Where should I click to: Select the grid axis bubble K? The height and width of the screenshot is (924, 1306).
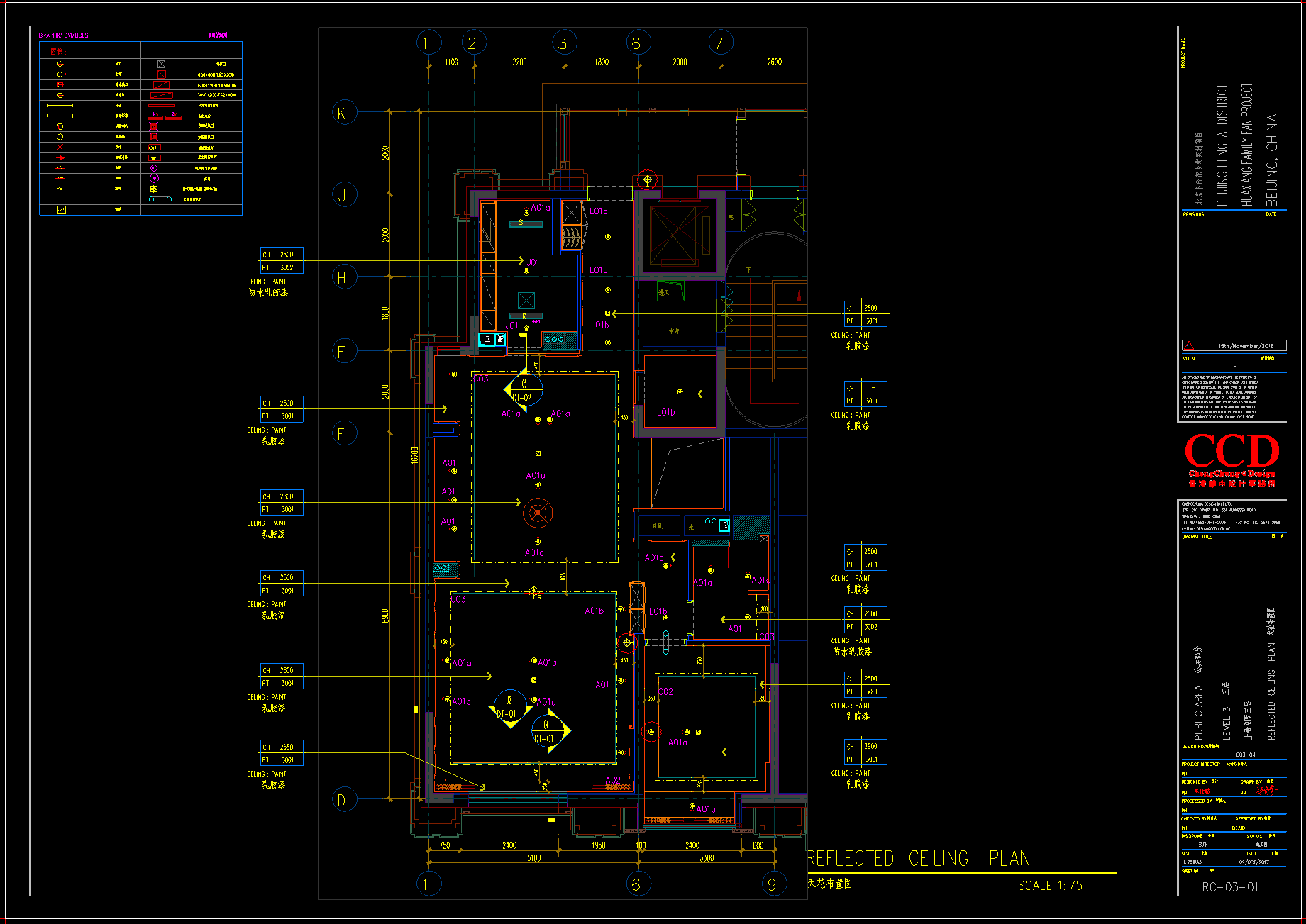pyautogui.click(x=344, y=112)
